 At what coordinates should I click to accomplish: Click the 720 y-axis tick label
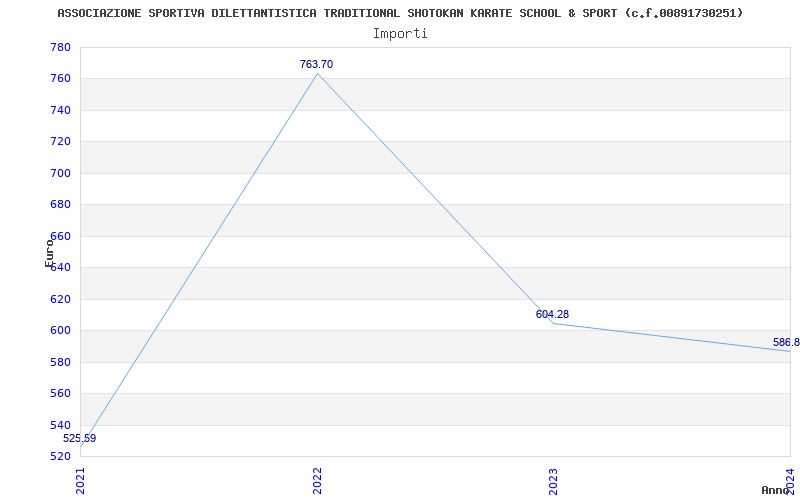point(60,142)
